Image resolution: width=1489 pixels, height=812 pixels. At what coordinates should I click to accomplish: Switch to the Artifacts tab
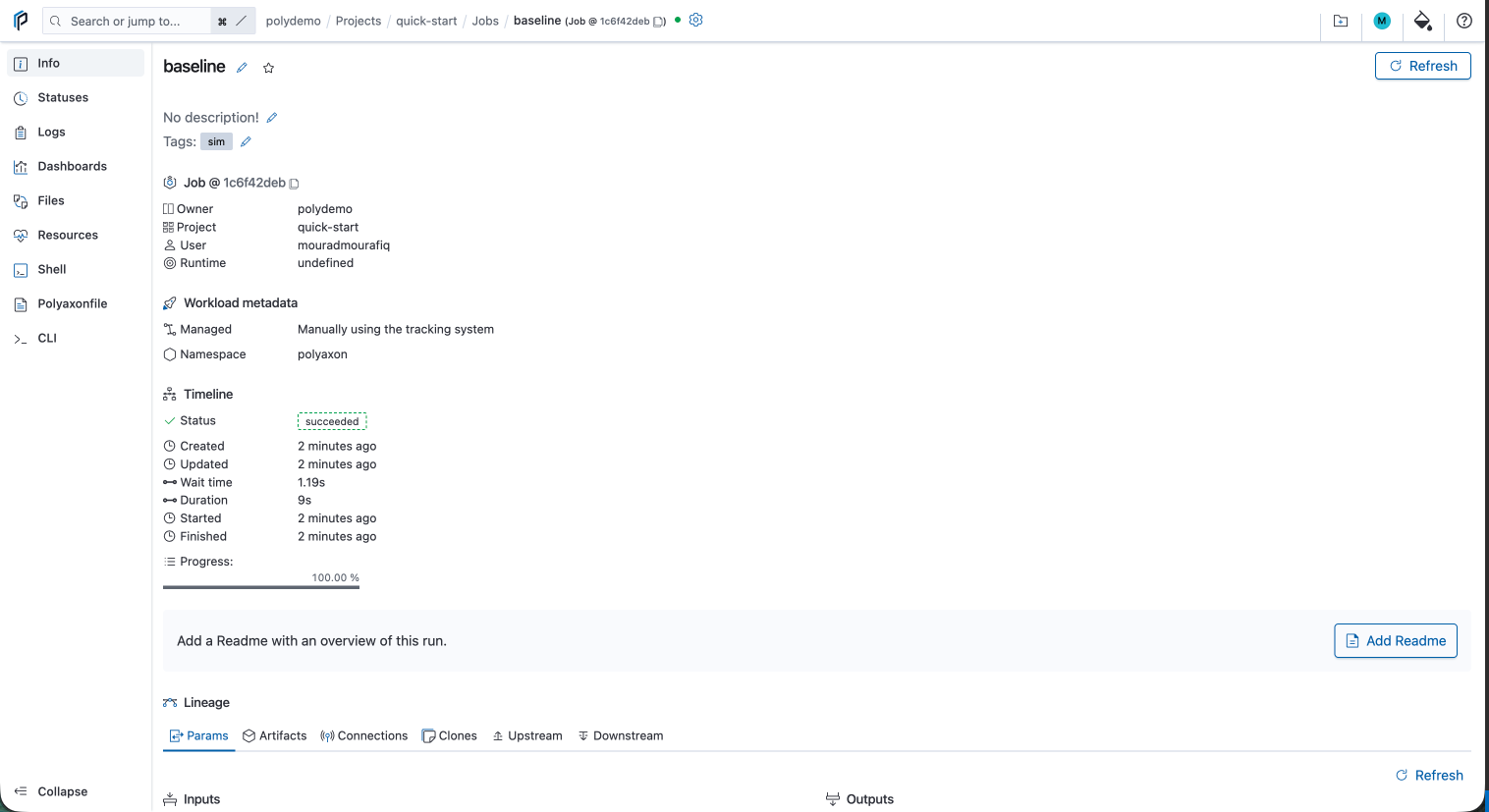pos(275,735)
